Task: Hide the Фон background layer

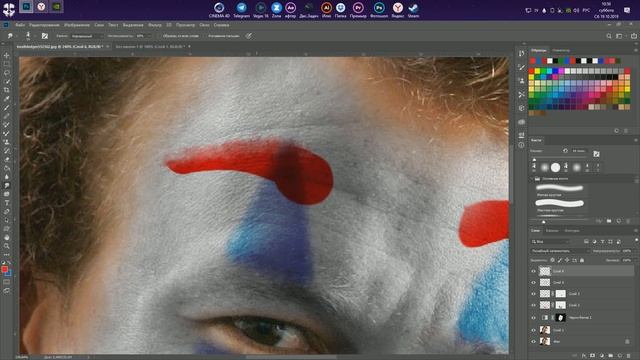Action: [533, 341]
